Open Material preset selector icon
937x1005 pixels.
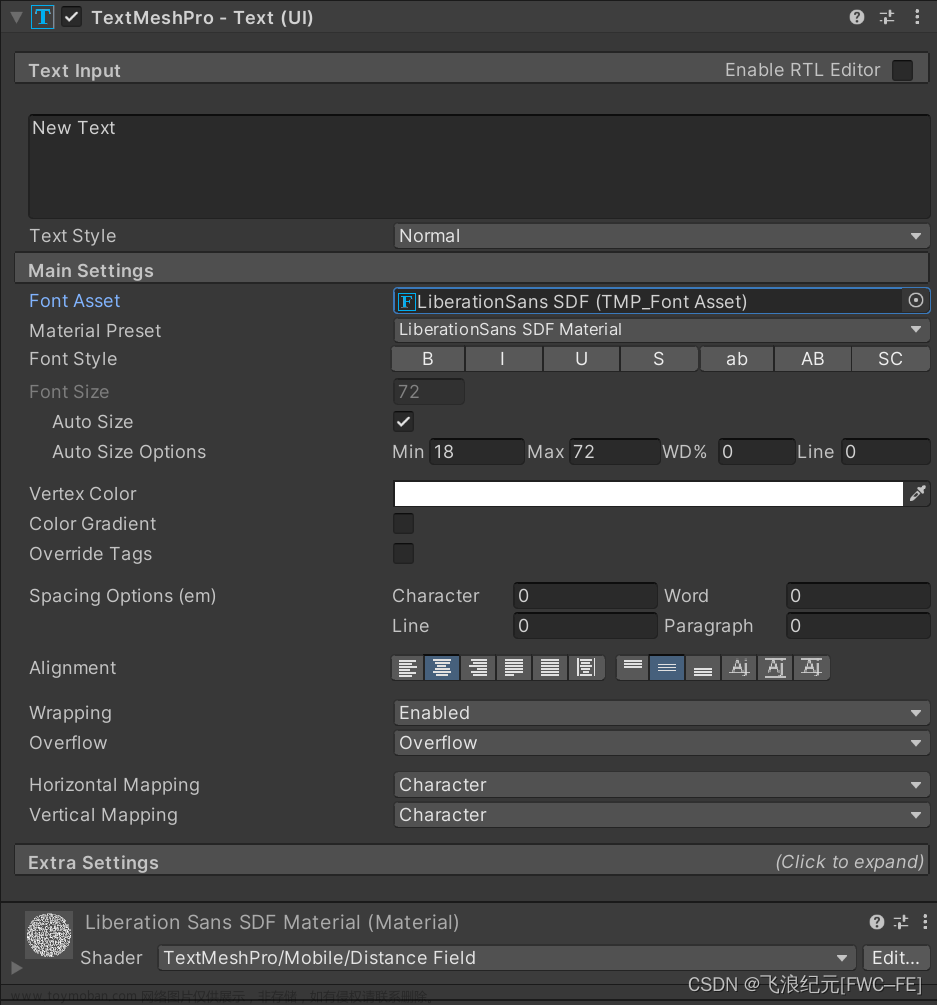(901, 922)
